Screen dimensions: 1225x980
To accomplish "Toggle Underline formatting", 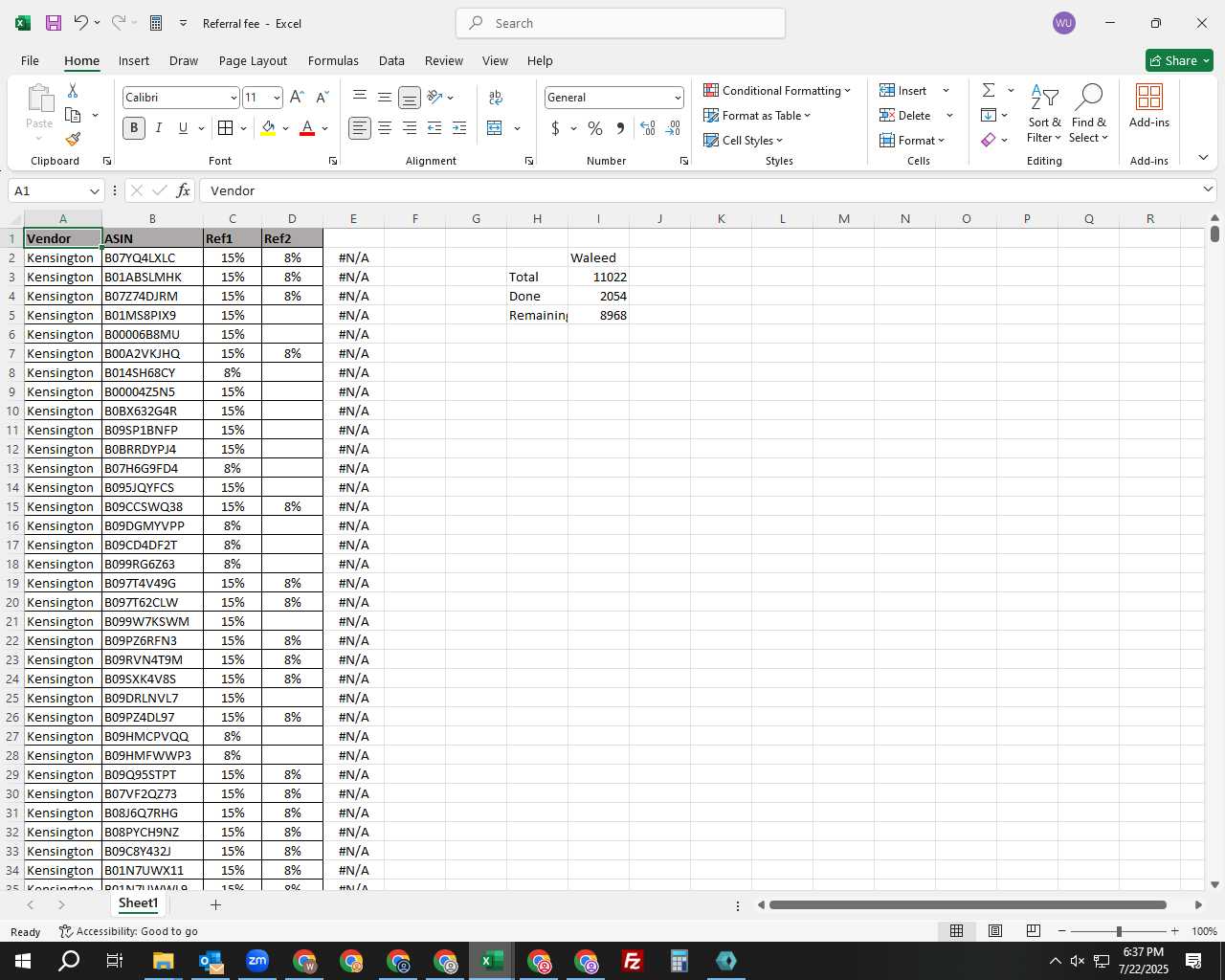I will pyautogui.click(x=183, y=128).
